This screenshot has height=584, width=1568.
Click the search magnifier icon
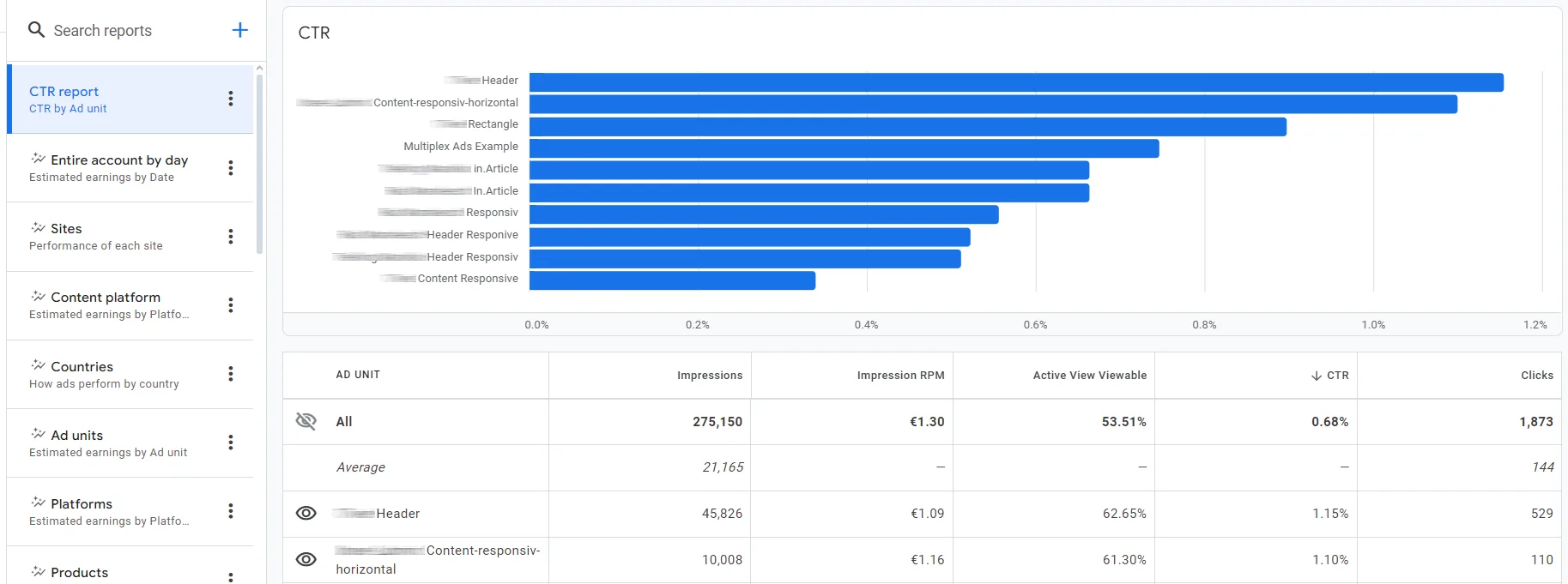pos(36,30)
